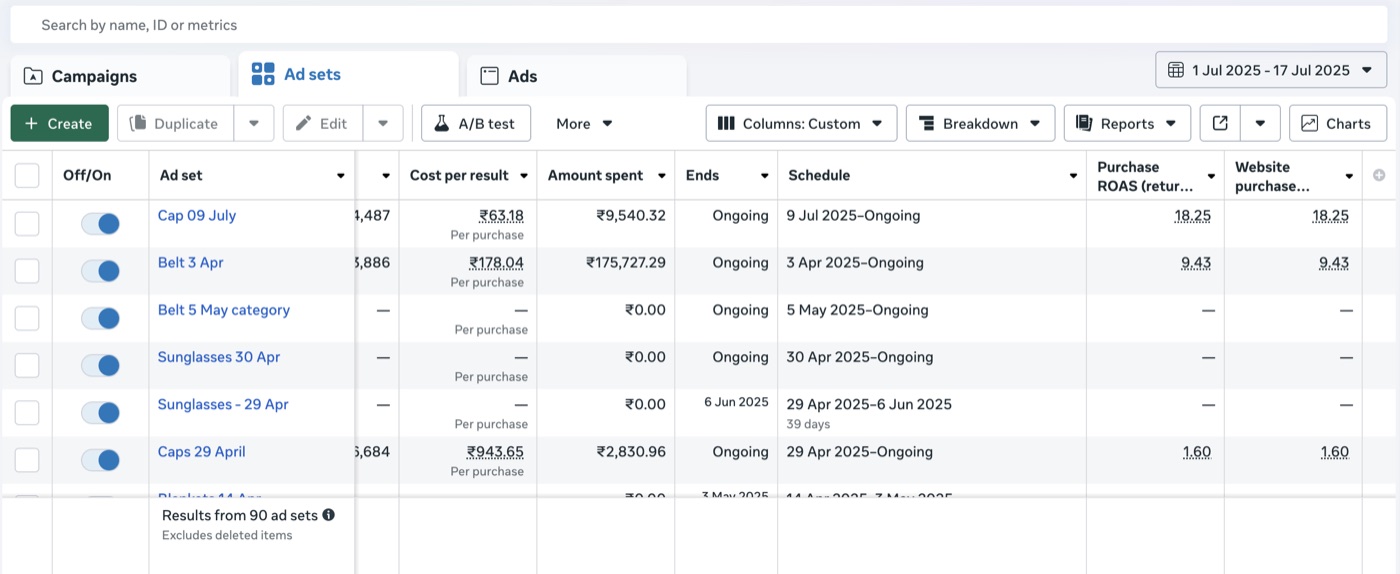Switch to the Ad sets tab
The height and width of the screenshot is (574, 1400).
tap(348, 74)
